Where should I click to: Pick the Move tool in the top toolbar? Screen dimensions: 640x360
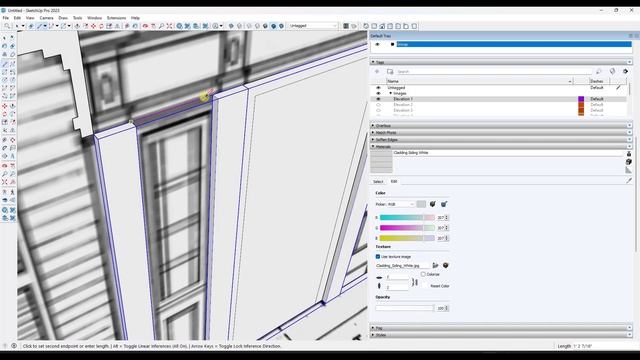click(x=93, y=26)
